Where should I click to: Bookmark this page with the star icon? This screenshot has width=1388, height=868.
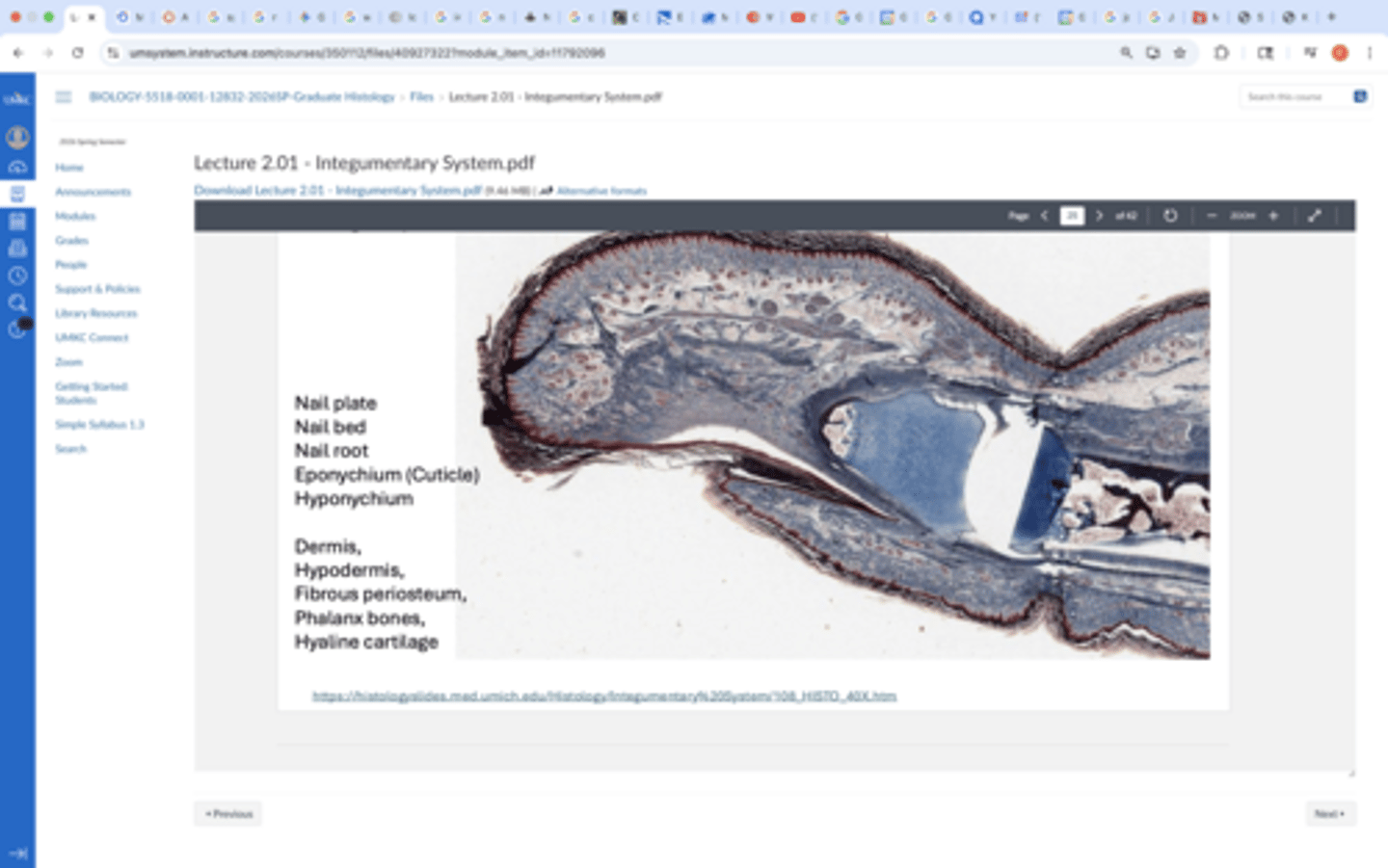pos(1180,53)
